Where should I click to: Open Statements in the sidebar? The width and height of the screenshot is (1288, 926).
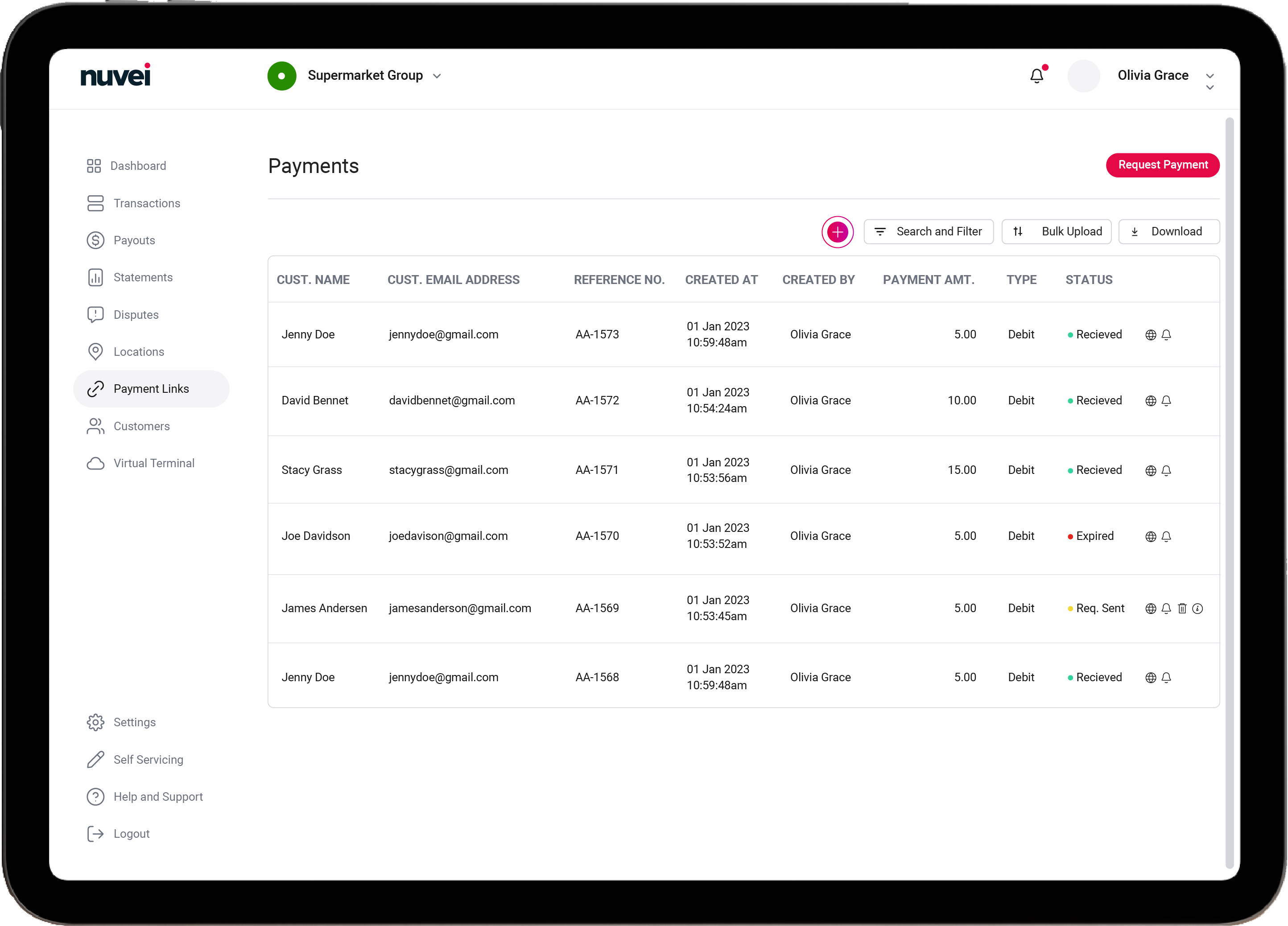130,278
